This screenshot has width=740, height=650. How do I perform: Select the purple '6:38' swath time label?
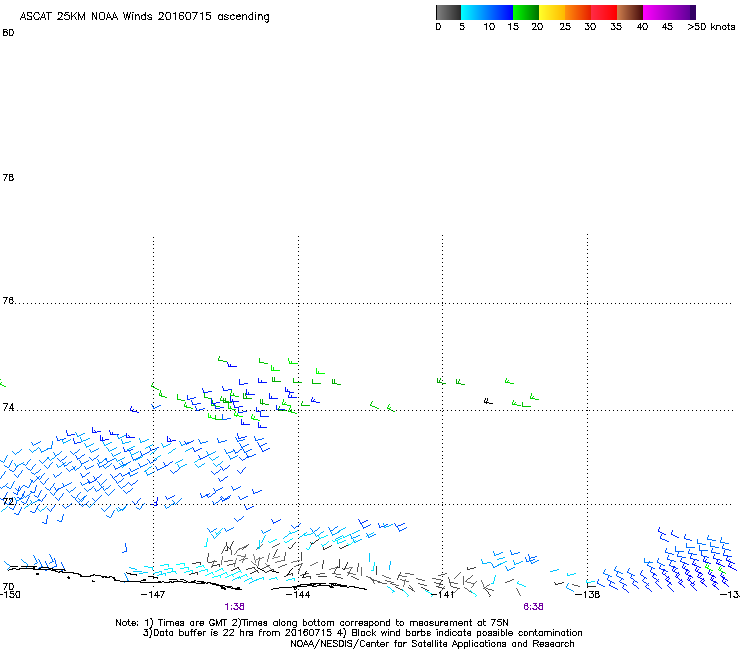pos(533,607)
